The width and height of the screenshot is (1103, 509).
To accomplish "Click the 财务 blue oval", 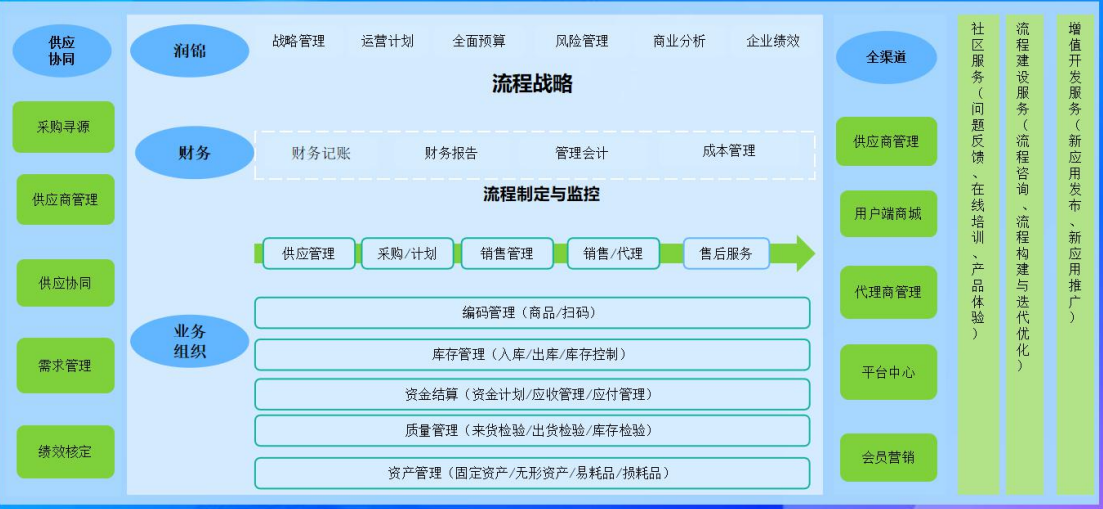I will (194, 153).
